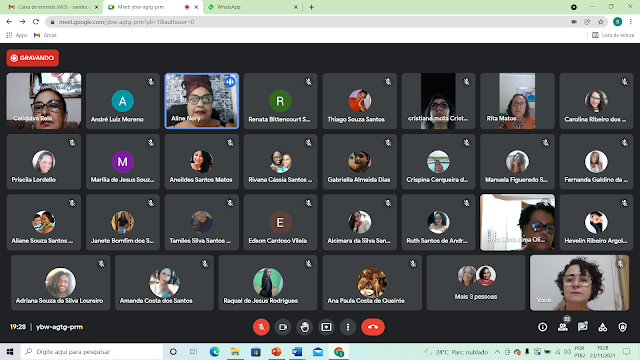The width and height of the screenshot is (640, 360).
Task: Reload the Meet page
Action: pos(36,22)
